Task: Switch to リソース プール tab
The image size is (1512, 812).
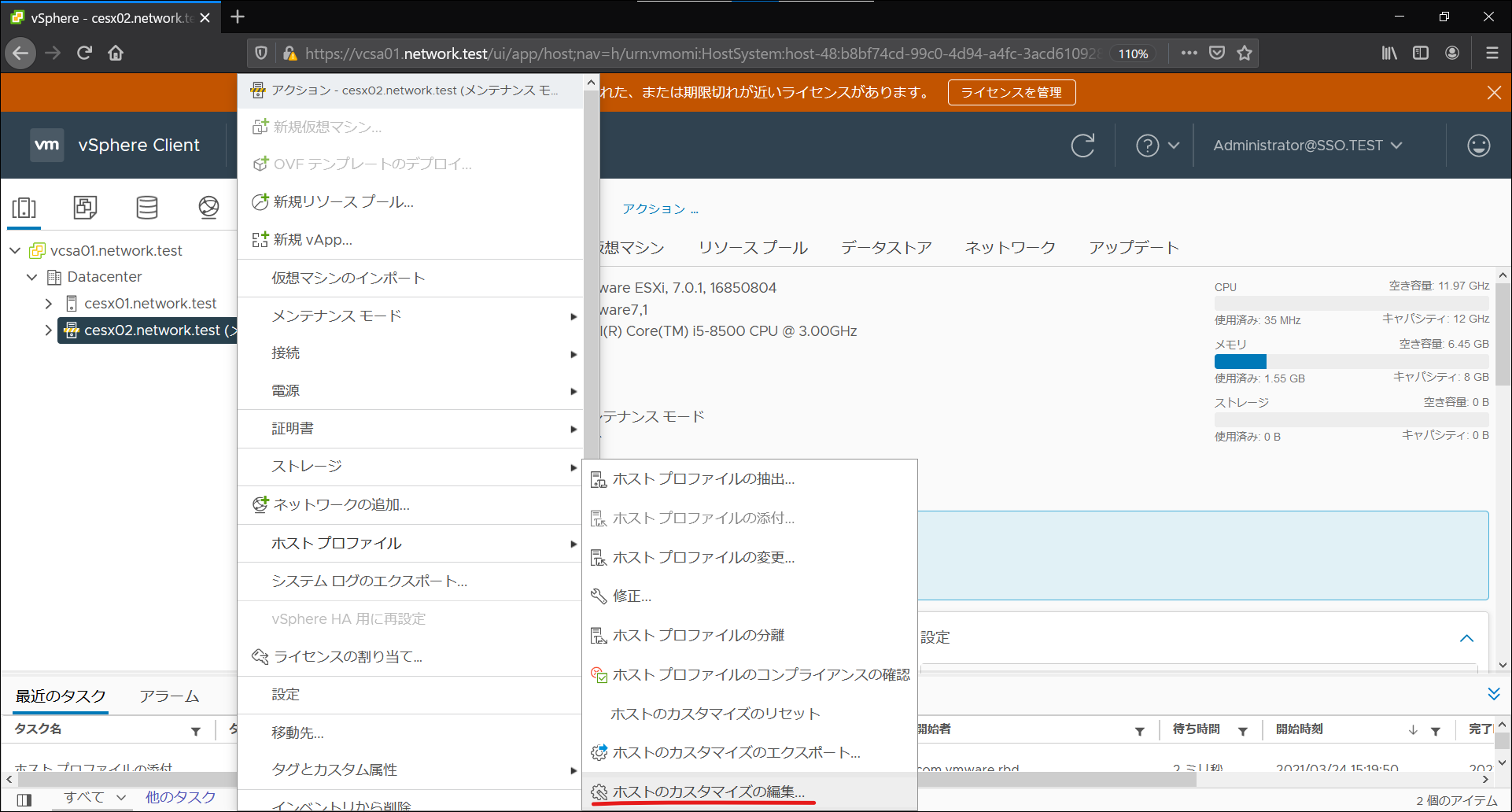Action: click(x=753, y=248)
